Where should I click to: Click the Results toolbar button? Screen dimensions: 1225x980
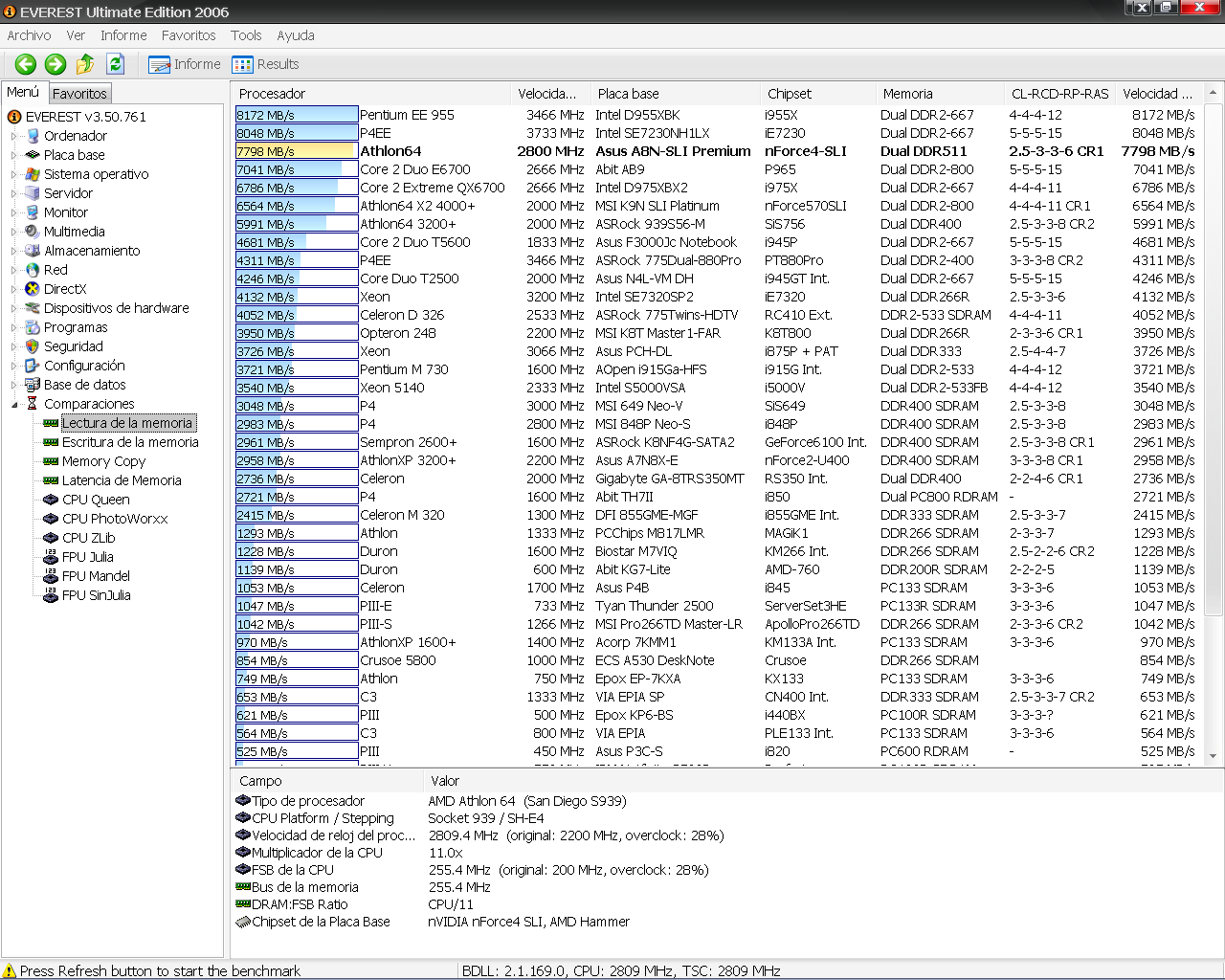point(266,64)
